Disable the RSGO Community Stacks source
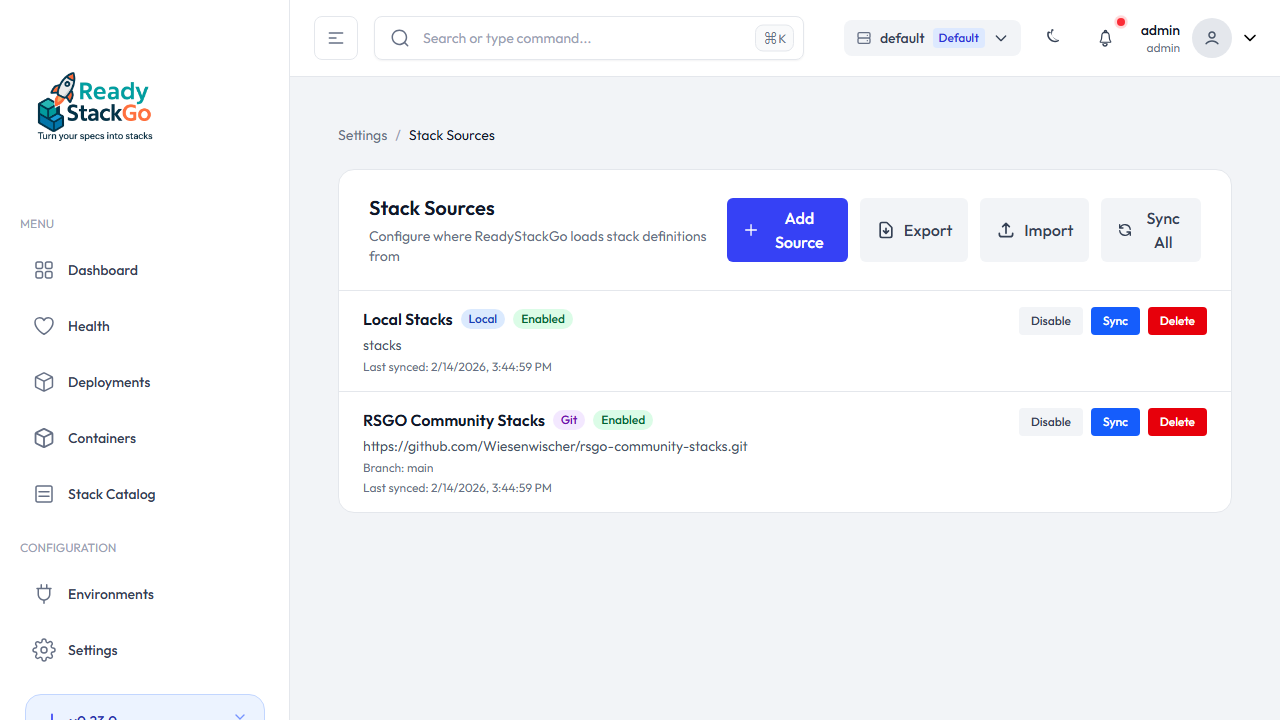Viewport: 1280px width, 720px height. 1050,422
